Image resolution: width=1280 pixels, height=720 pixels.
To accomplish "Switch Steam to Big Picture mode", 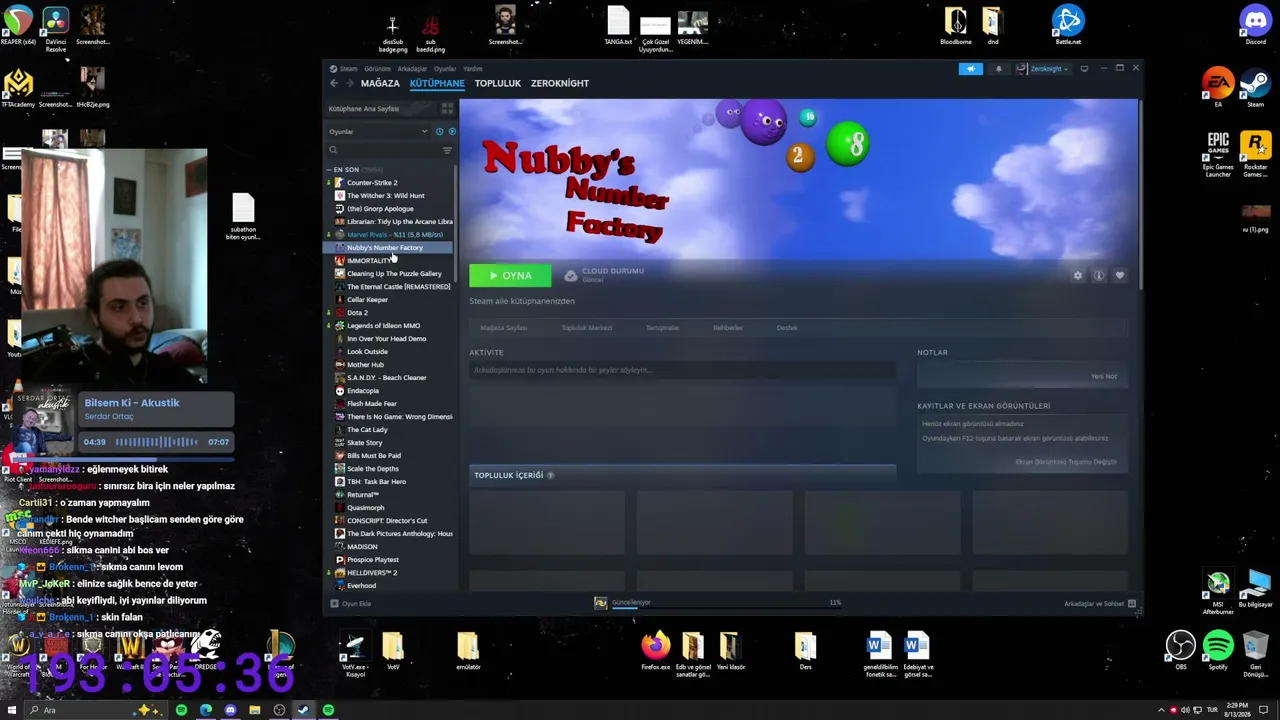I will 1084,69.
